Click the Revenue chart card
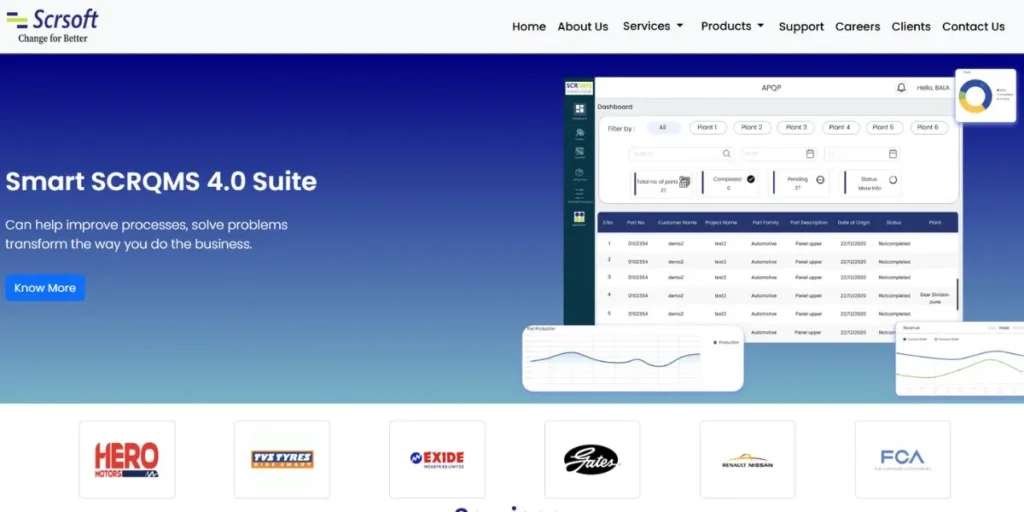Viewport: 1024px width, 512px height. click(x=959, y=359)
